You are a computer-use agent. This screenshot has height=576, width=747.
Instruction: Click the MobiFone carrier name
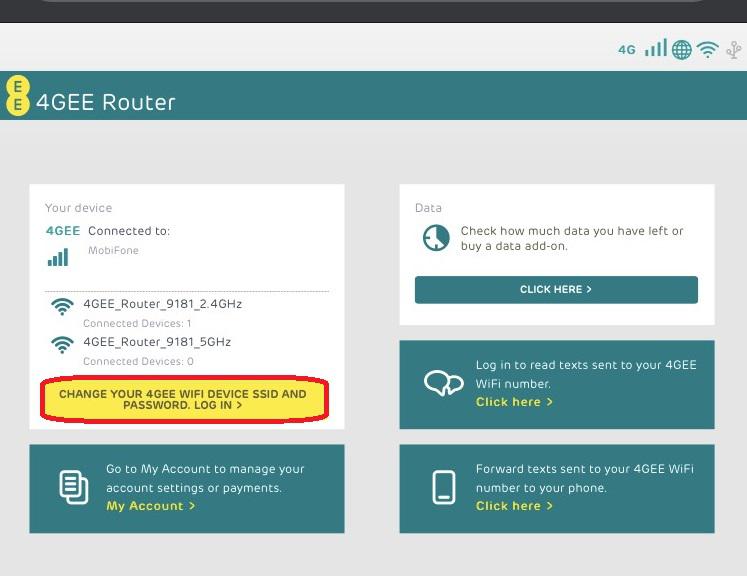coord(113,251)
